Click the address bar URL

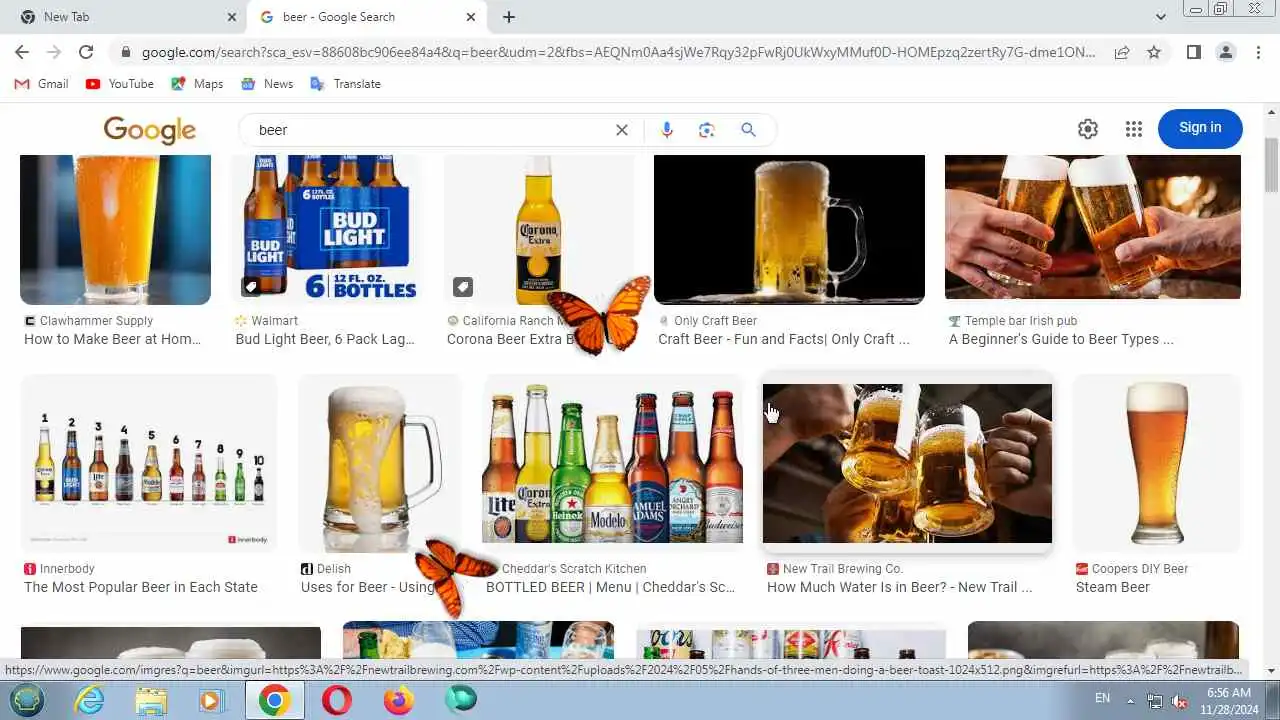(618, 52)
